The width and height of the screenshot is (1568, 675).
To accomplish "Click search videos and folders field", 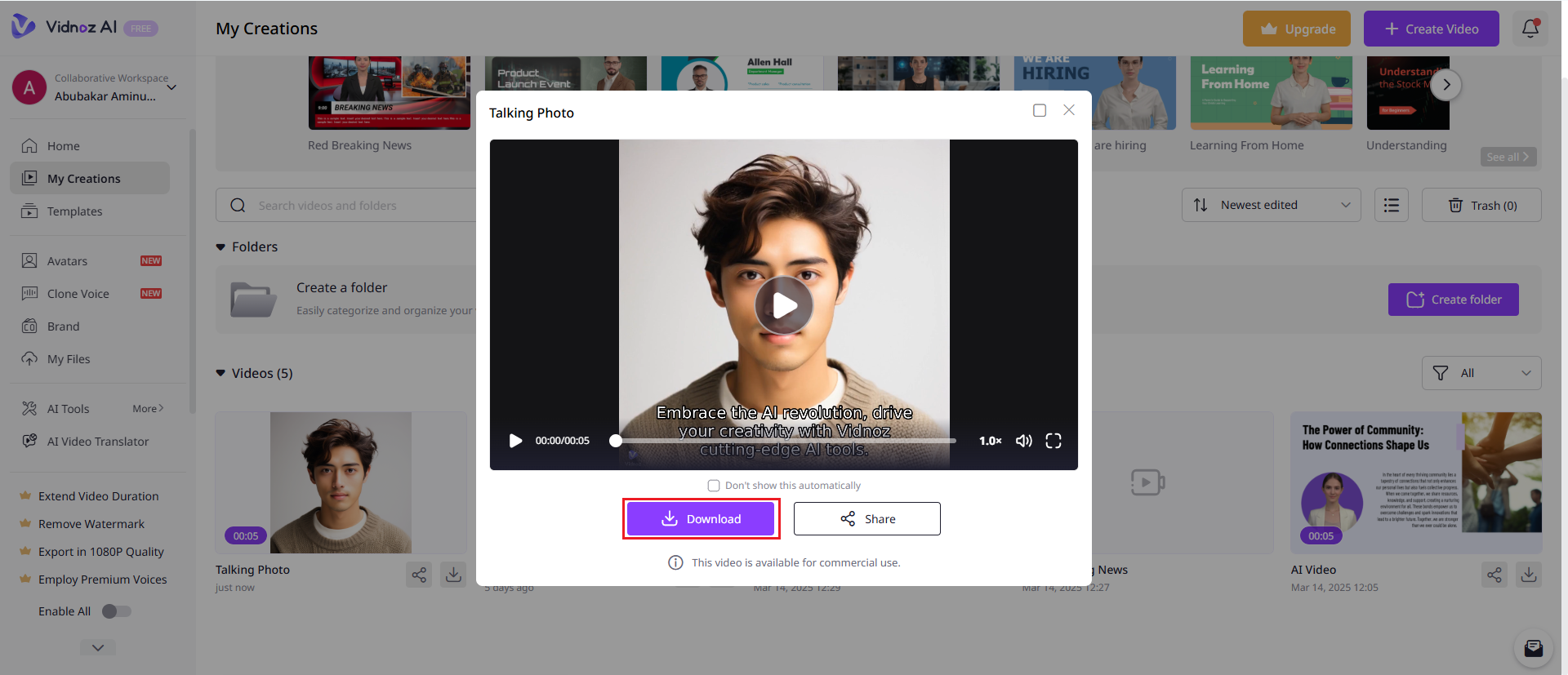I will 346,206.
